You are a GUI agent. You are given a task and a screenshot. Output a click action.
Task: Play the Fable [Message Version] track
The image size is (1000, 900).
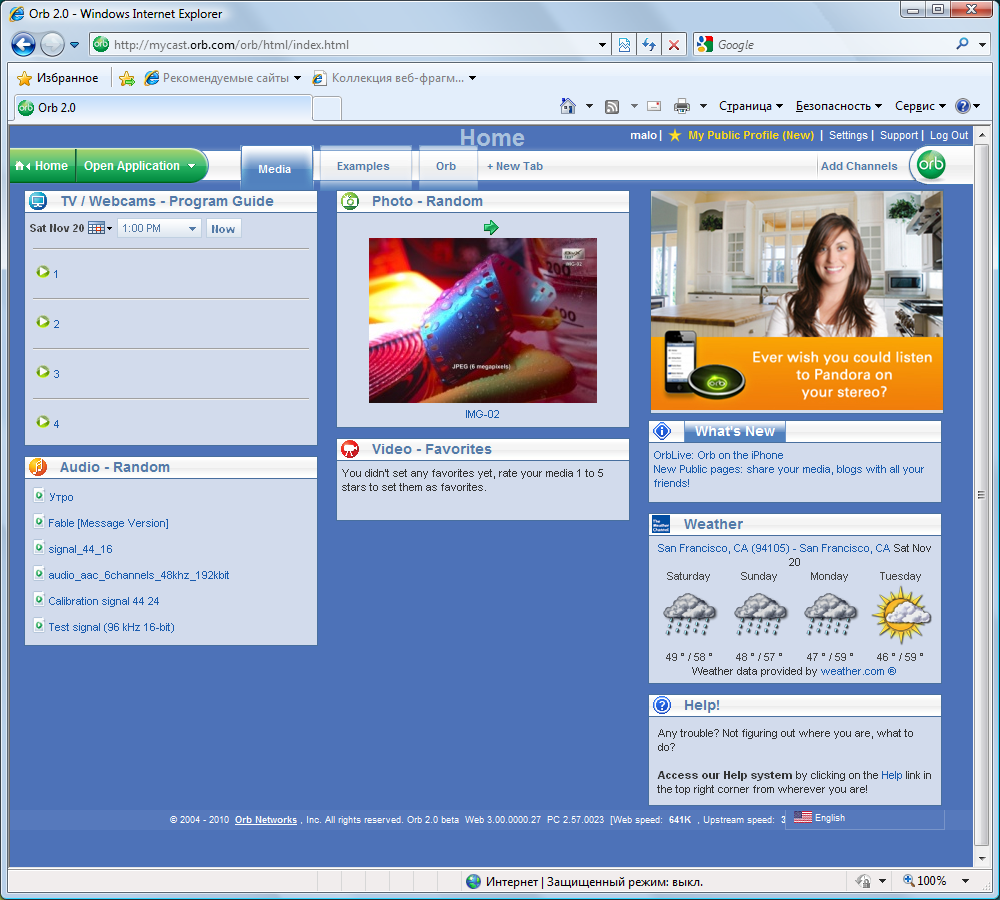point(108,523)
